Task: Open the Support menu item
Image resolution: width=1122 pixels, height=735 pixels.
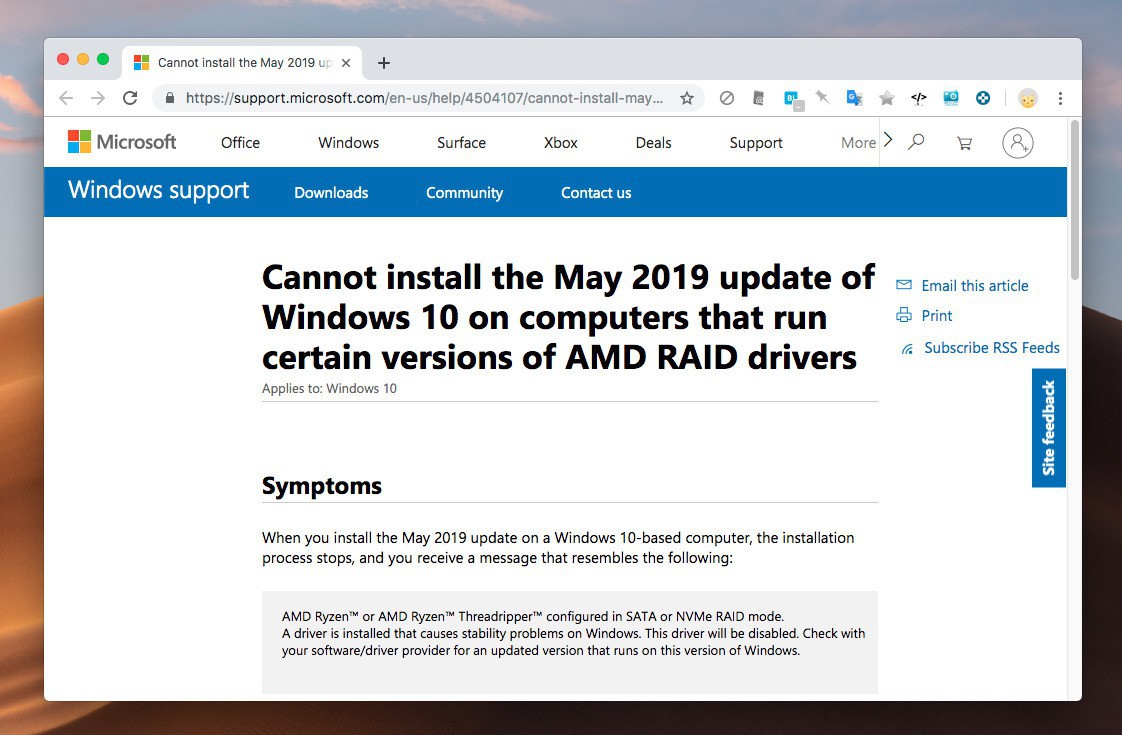Action: tap(756, 143)
